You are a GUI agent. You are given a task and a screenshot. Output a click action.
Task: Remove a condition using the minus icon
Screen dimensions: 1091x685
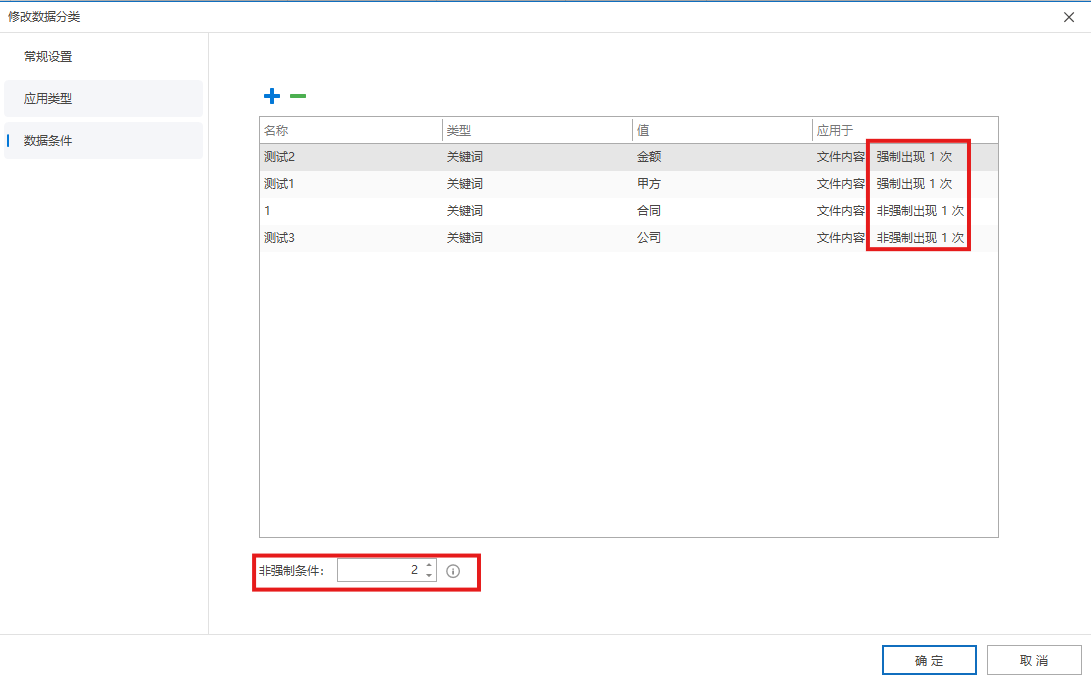click(297, 96)
